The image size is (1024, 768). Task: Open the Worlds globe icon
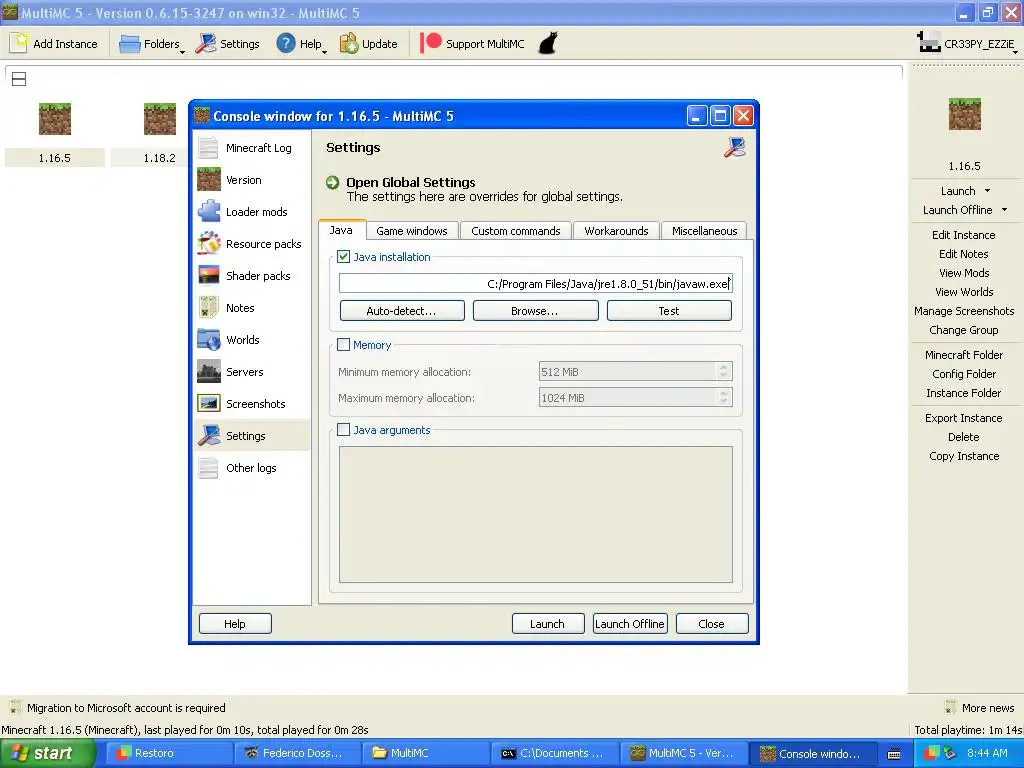(208, 340)
